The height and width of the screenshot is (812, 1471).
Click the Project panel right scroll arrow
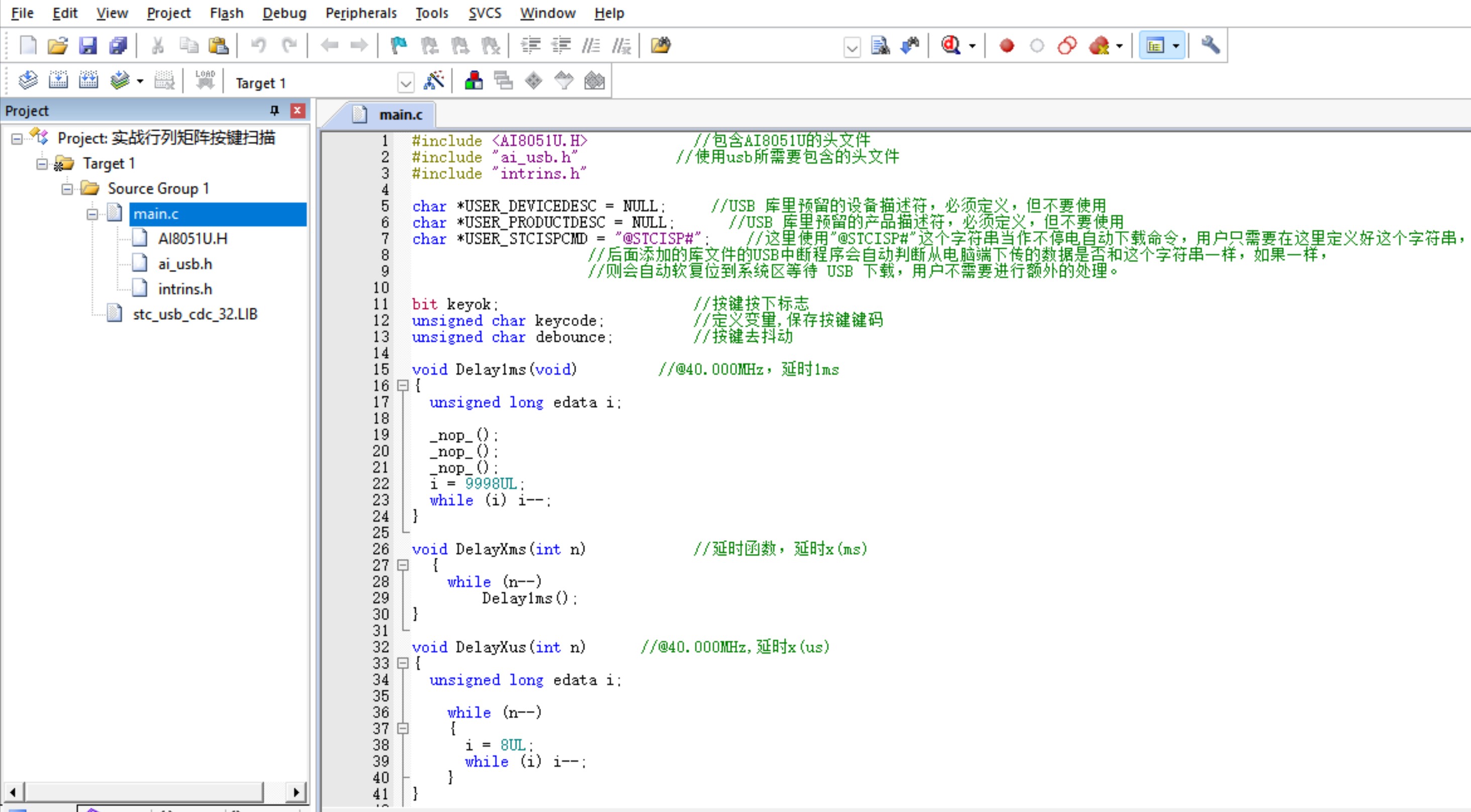pos(296,792)
